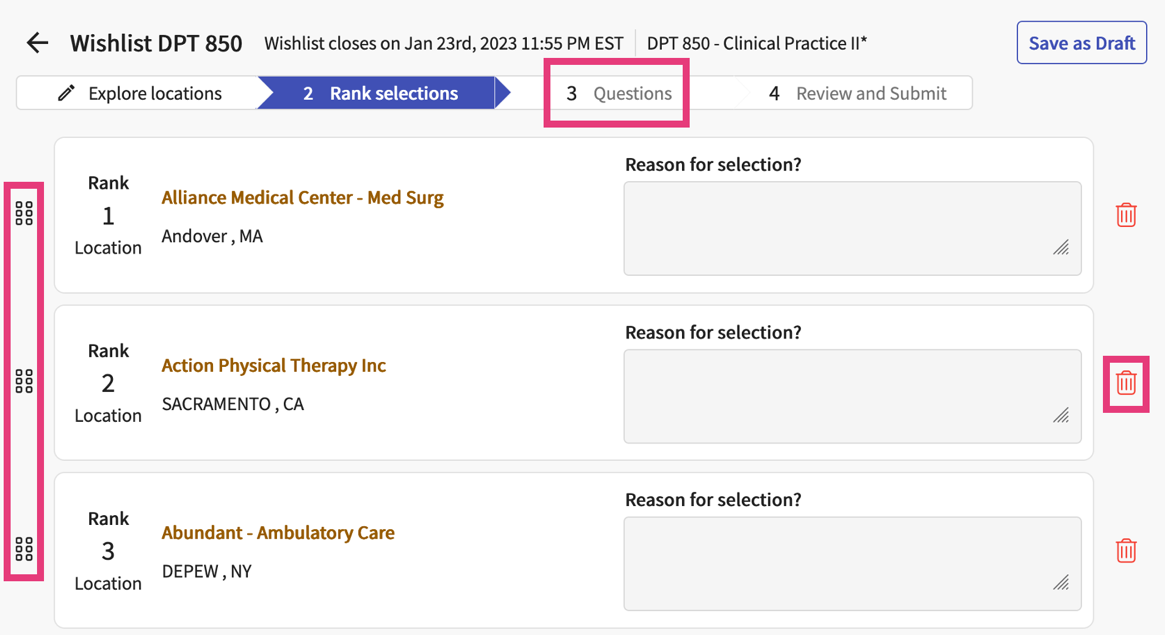1165x635 pixels.
Task: Open Abundant - Ambulatory Care link
Action: pyautogui.click(x=278, y=533)
